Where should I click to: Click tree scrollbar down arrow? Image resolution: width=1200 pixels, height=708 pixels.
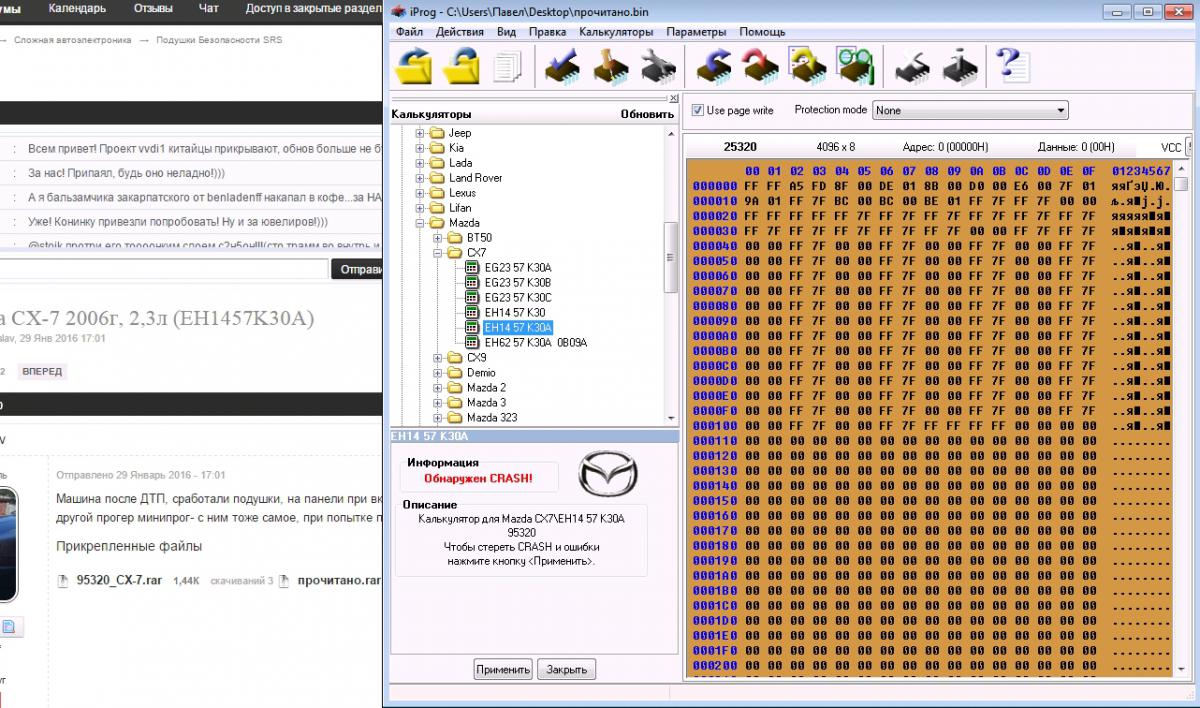point(671,418)
